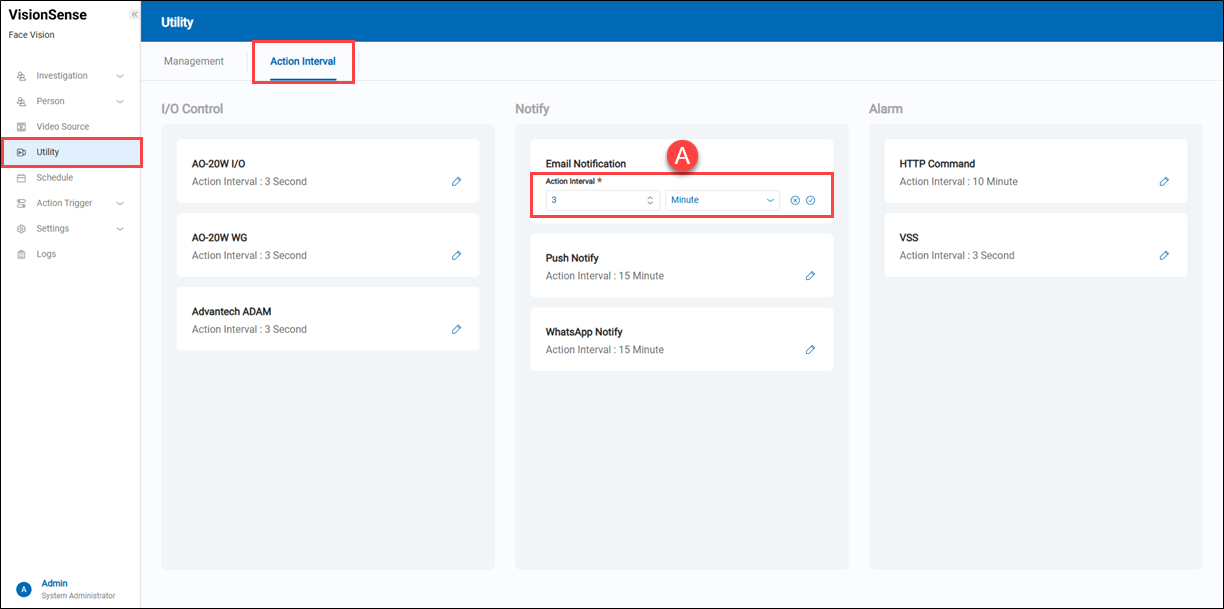Viewport: 1224px width, 609px height.
Task: Click edit pencil for AO-20W WG
Action: click(x=456, y=256)
